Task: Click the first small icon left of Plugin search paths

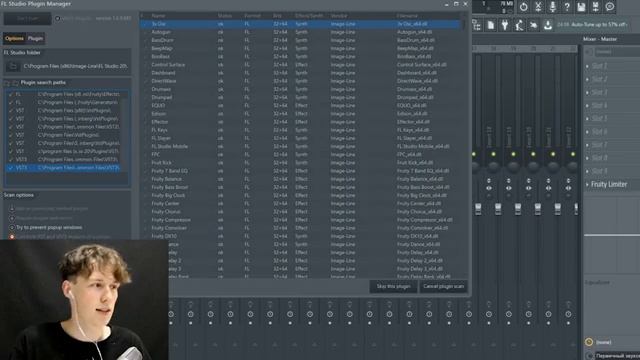Action: (x=7, y=83)
